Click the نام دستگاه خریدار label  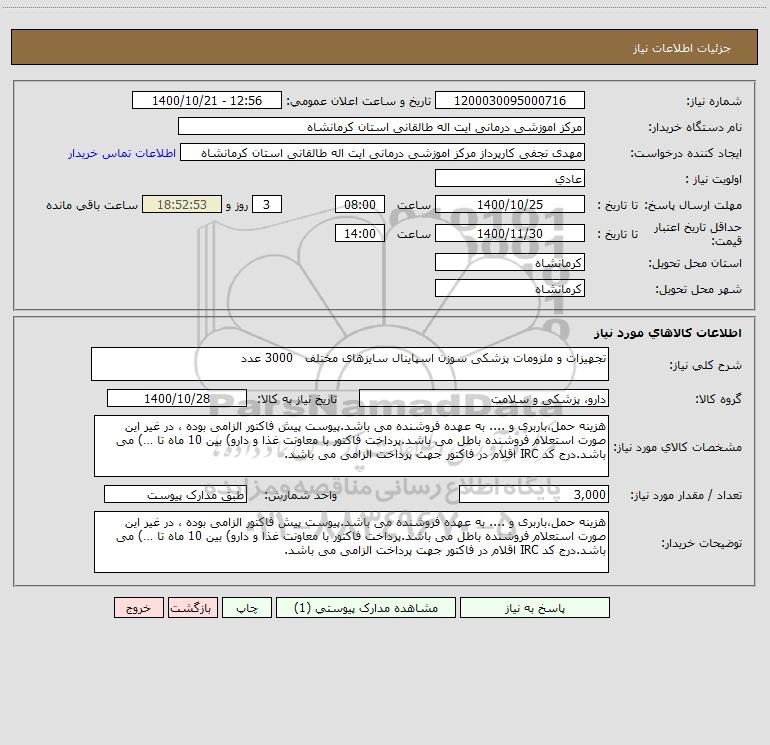click(x=695, y=128)
